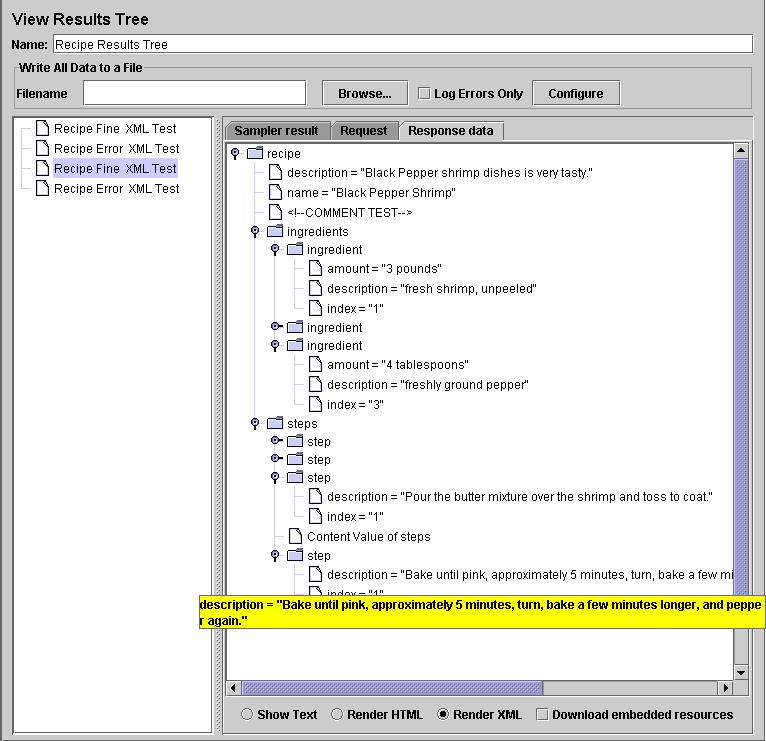This screenshot has height=741, width=766.
Task: Click the steps folder icon
Action: tap(275, 423)
